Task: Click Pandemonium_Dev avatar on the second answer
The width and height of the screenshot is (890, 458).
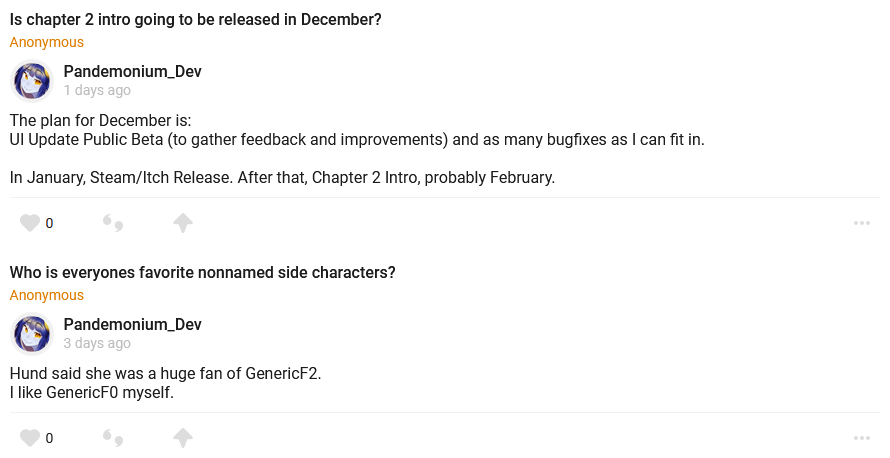Action: tap(32, 334)
